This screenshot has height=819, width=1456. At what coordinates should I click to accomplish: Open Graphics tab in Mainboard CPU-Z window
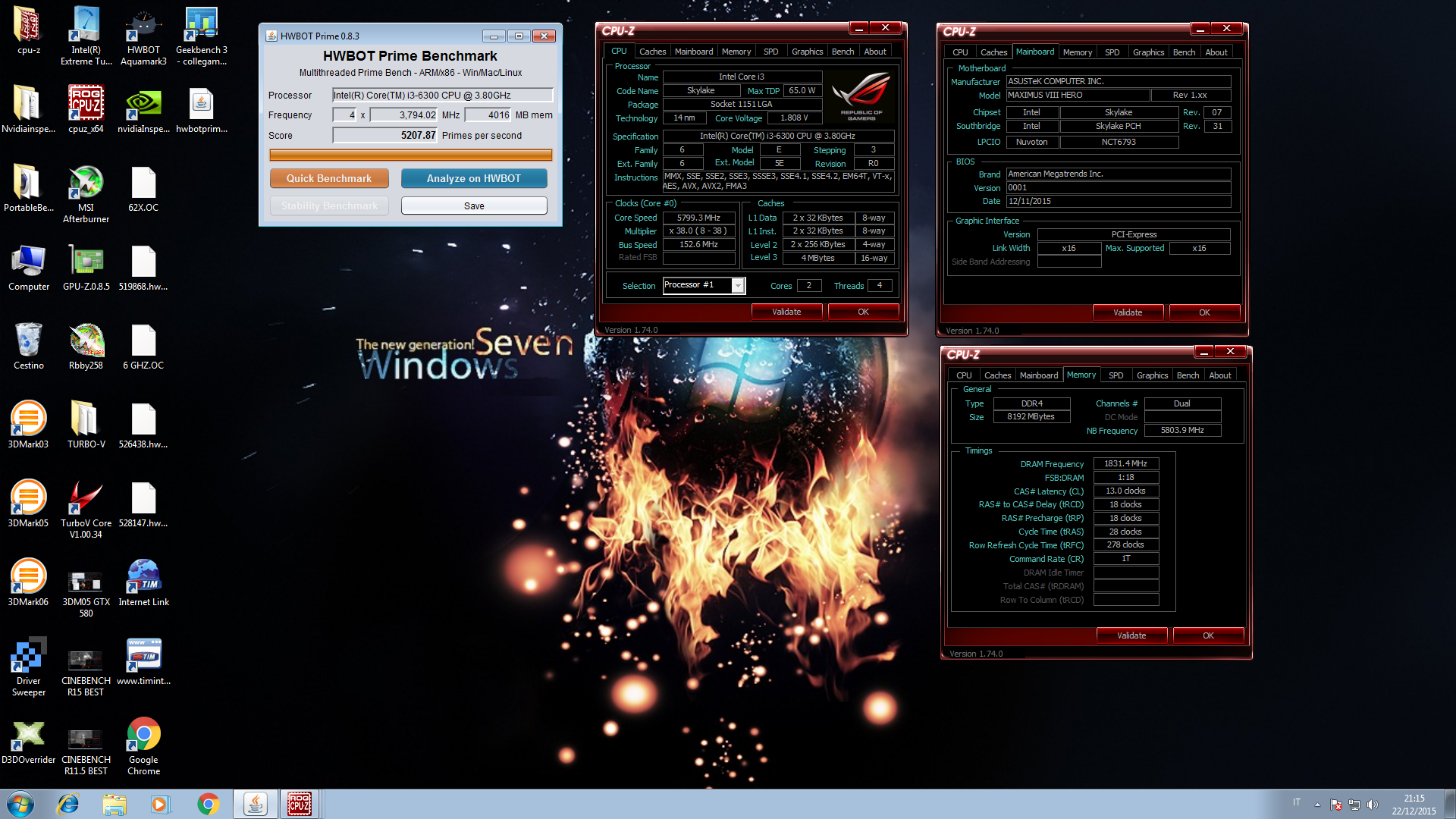pyautogui.click(x=1148, y=52)
